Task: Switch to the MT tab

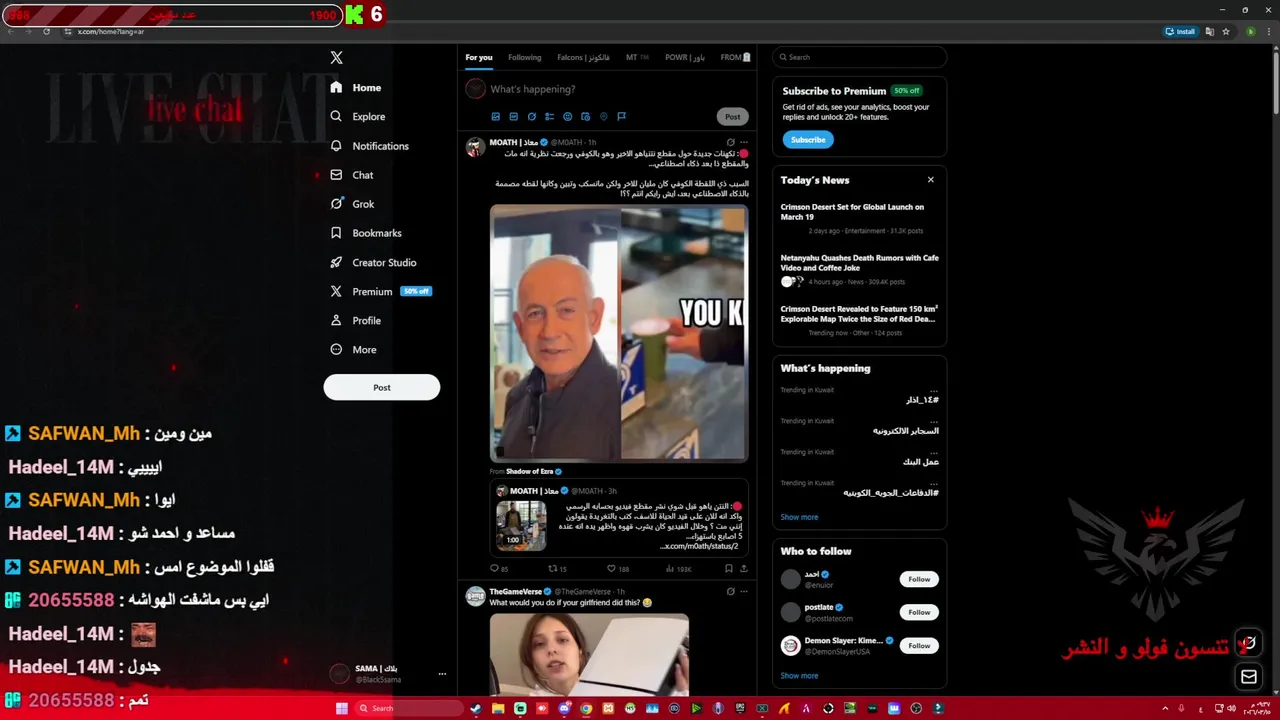Action: coord(637,57)
